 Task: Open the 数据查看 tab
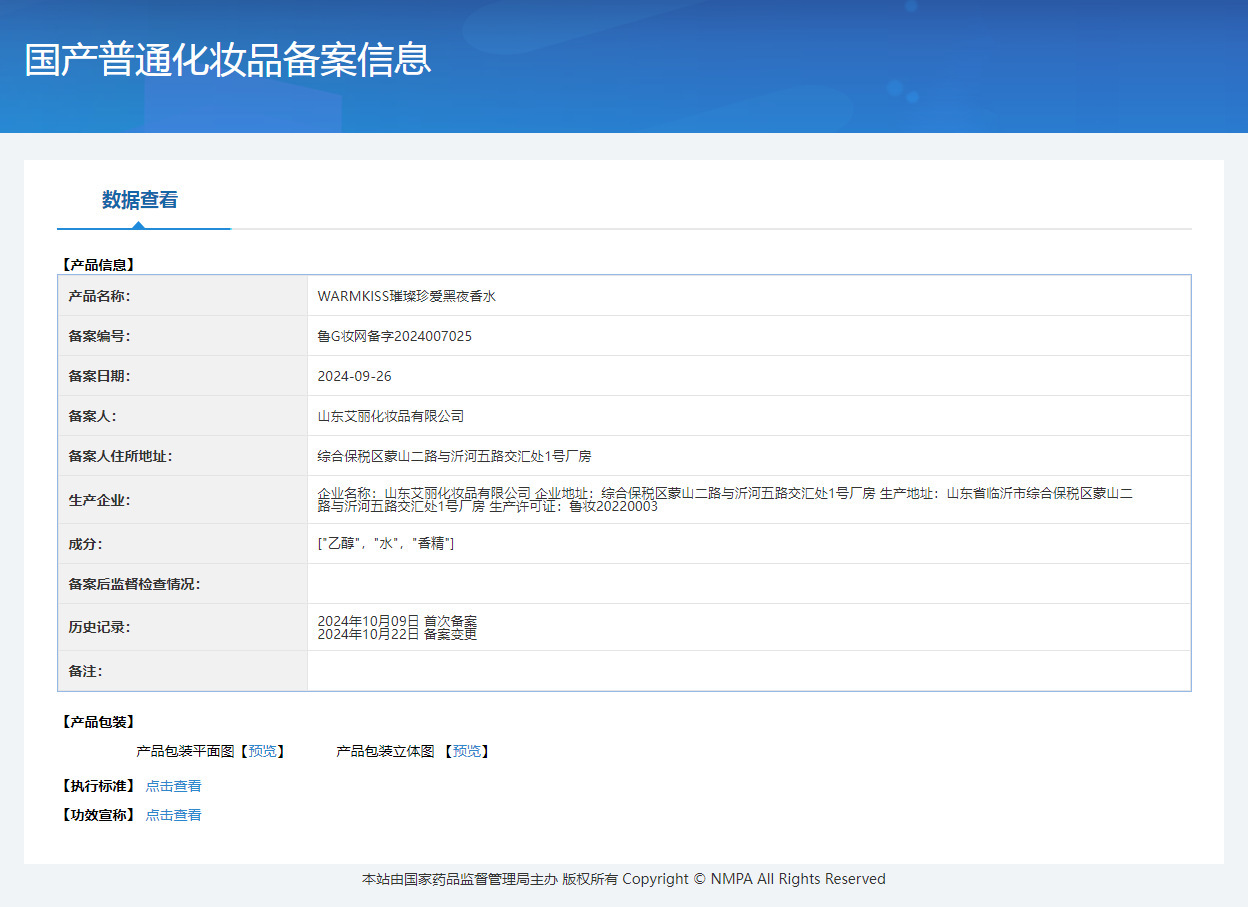pos(140,200)
